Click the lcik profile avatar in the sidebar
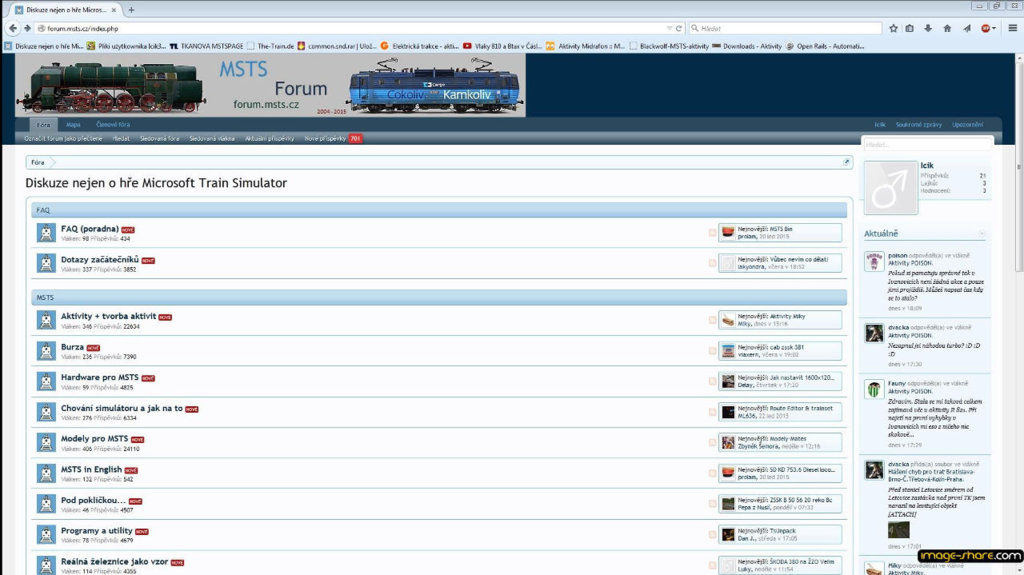The width and height of the screenshot is (1024, 575). click(x=891, y=188)
